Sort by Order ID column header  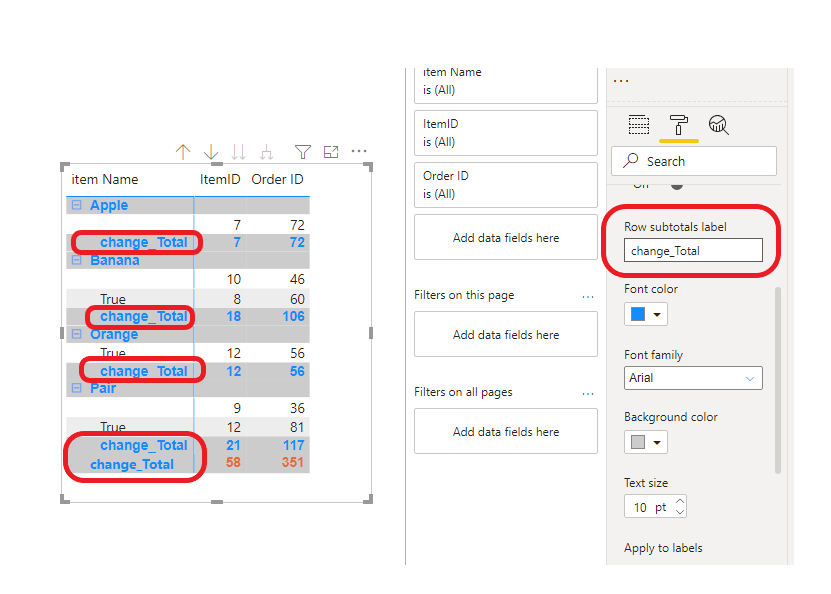click(x=277, y=180)
